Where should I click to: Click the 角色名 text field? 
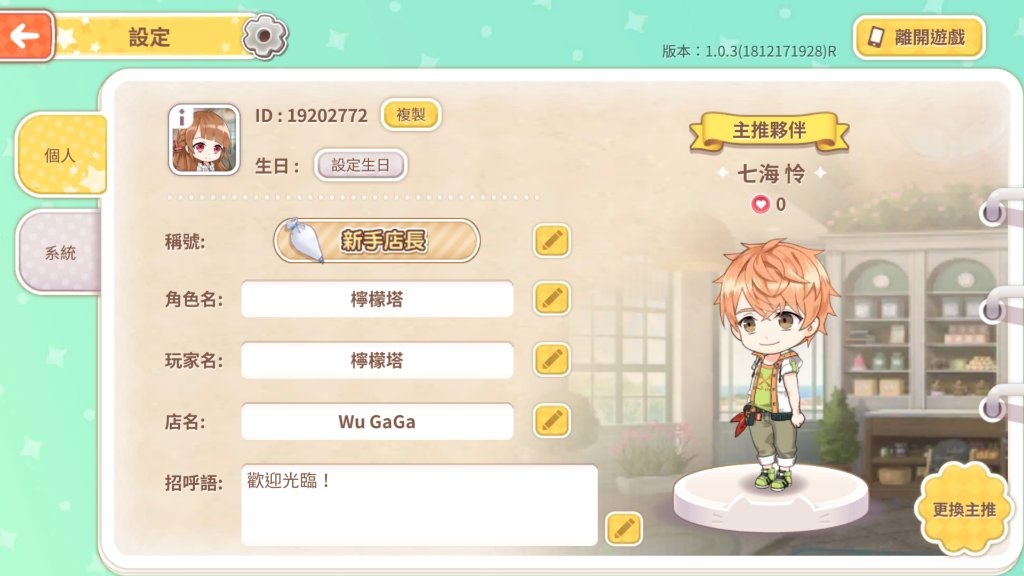377,299
